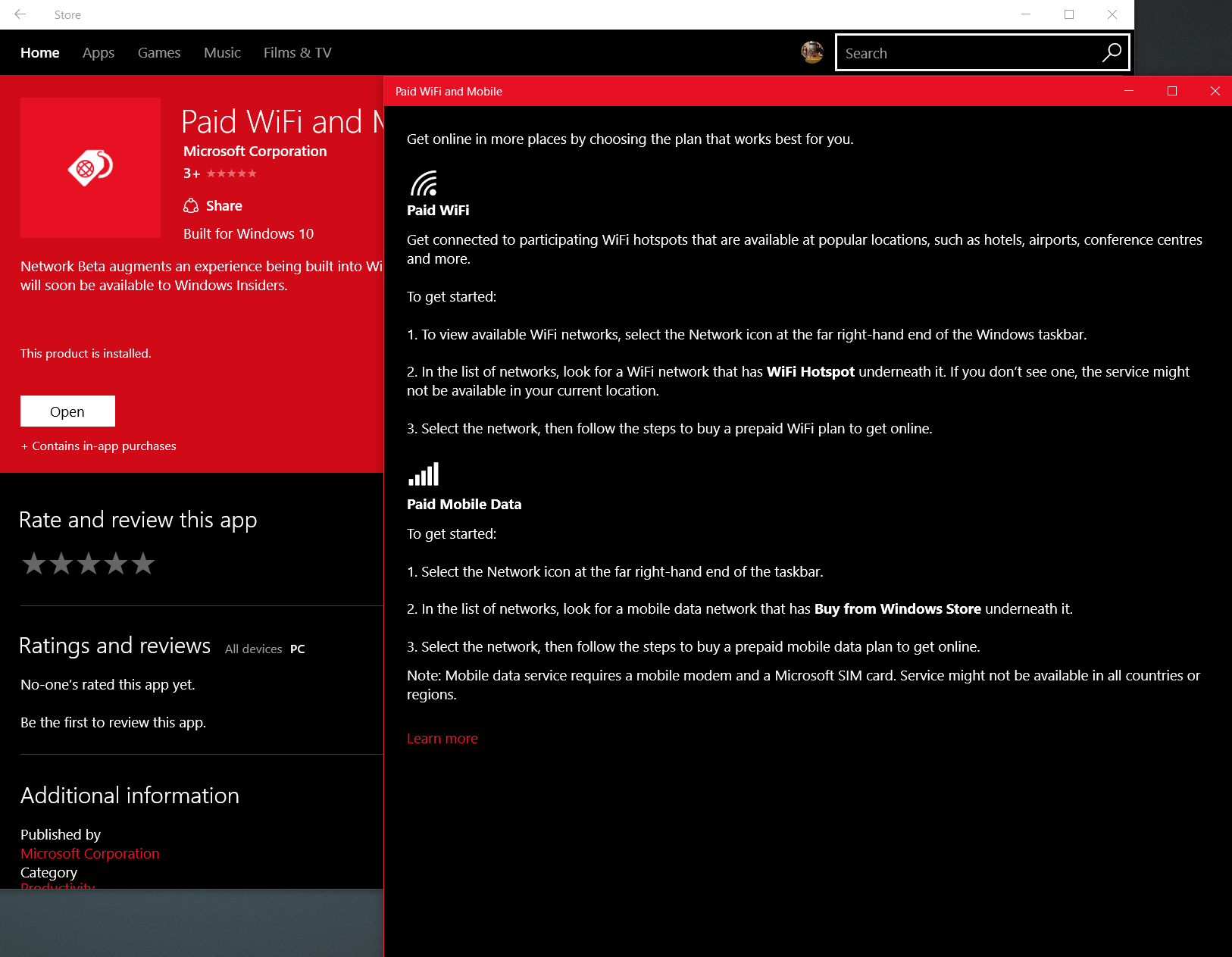This screenshot has height=957, width=1232.
Task: Click the Paid Mobile Data bars icon
Action: pyautogui.click(x=424, y=474)
